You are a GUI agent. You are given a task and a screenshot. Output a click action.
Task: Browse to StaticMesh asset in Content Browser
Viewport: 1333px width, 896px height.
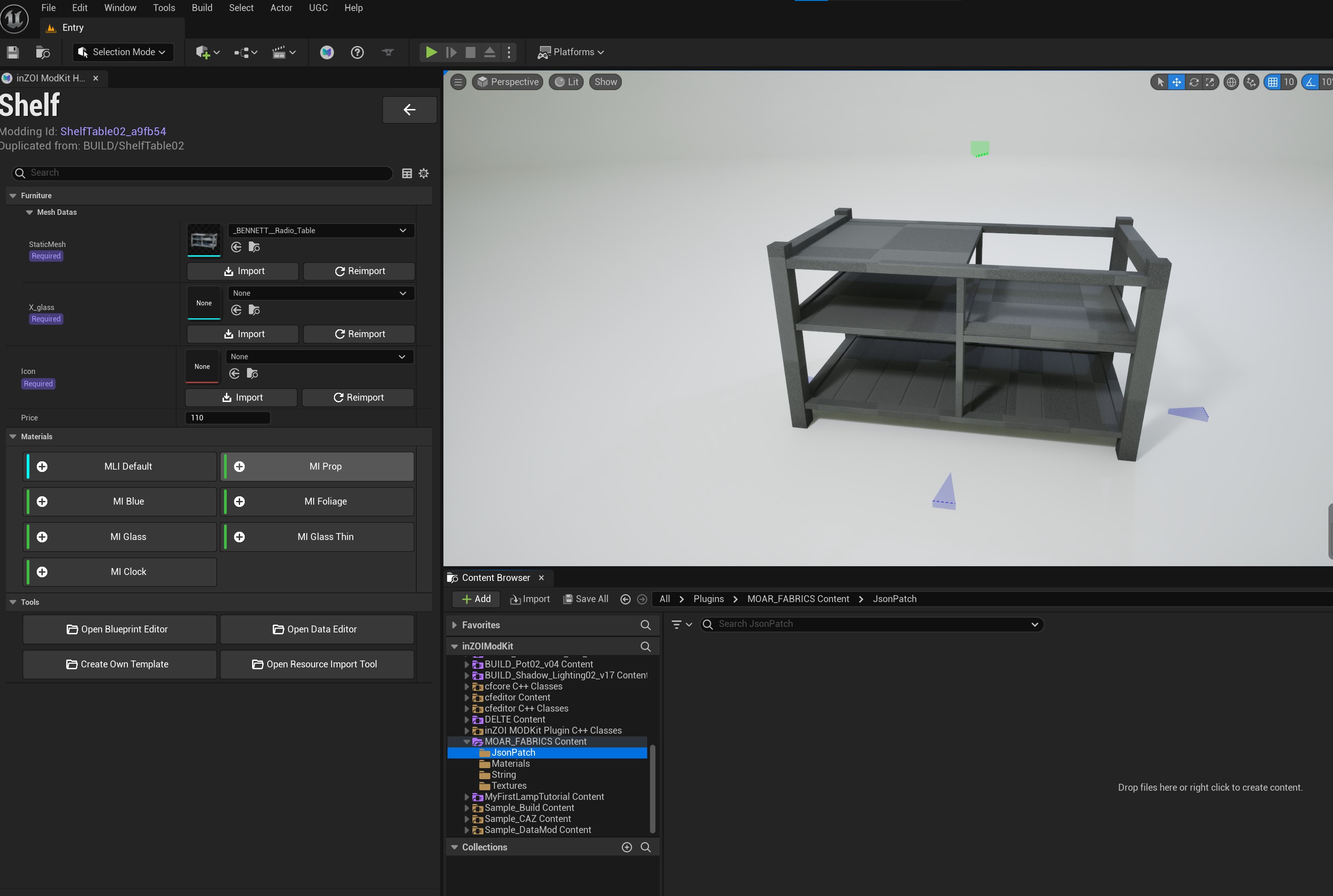coord(254,247)
